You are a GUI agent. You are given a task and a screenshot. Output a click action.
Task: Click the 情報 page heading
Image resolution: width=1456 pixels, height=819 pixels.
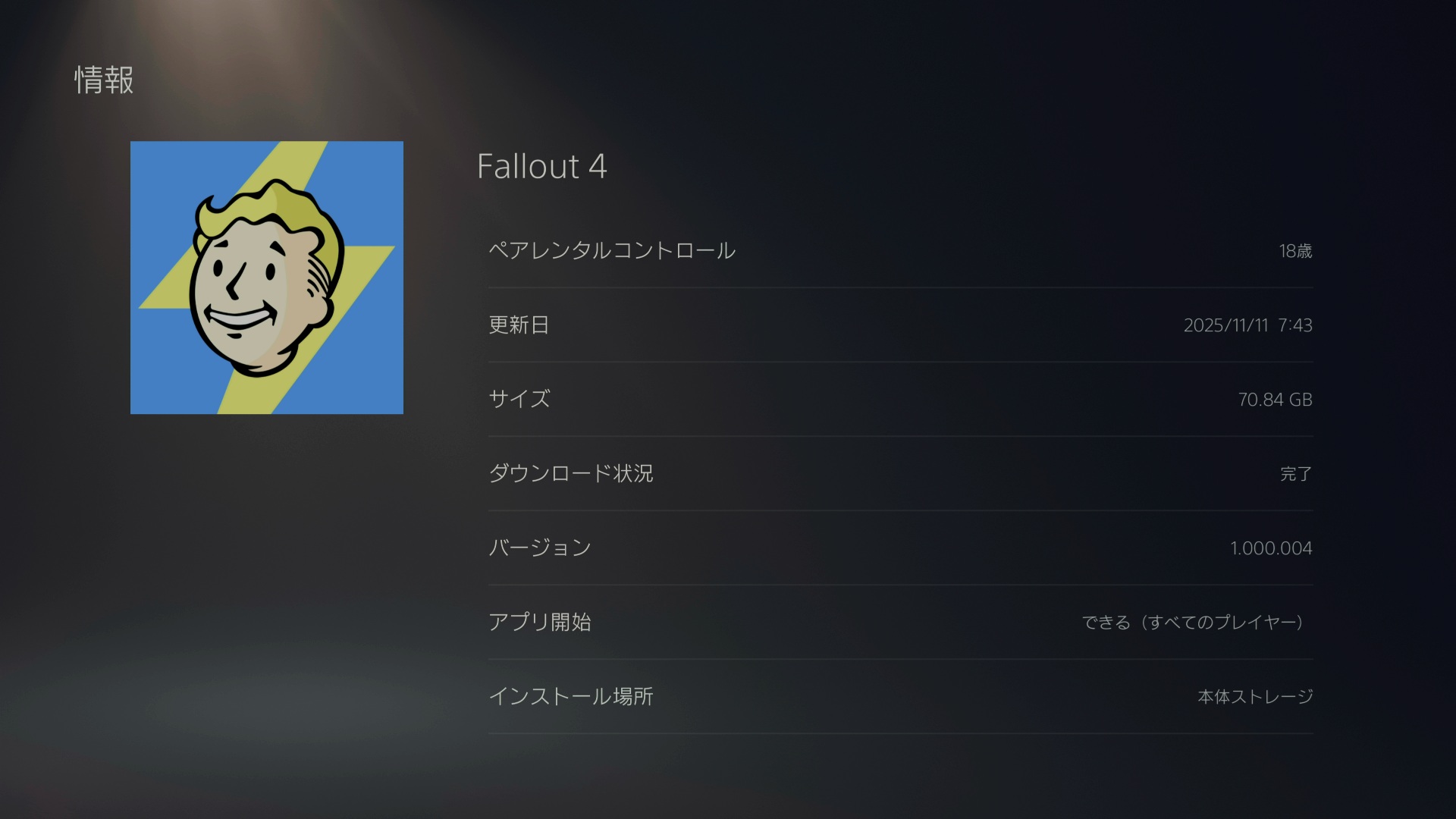click(x=104, y=80)
